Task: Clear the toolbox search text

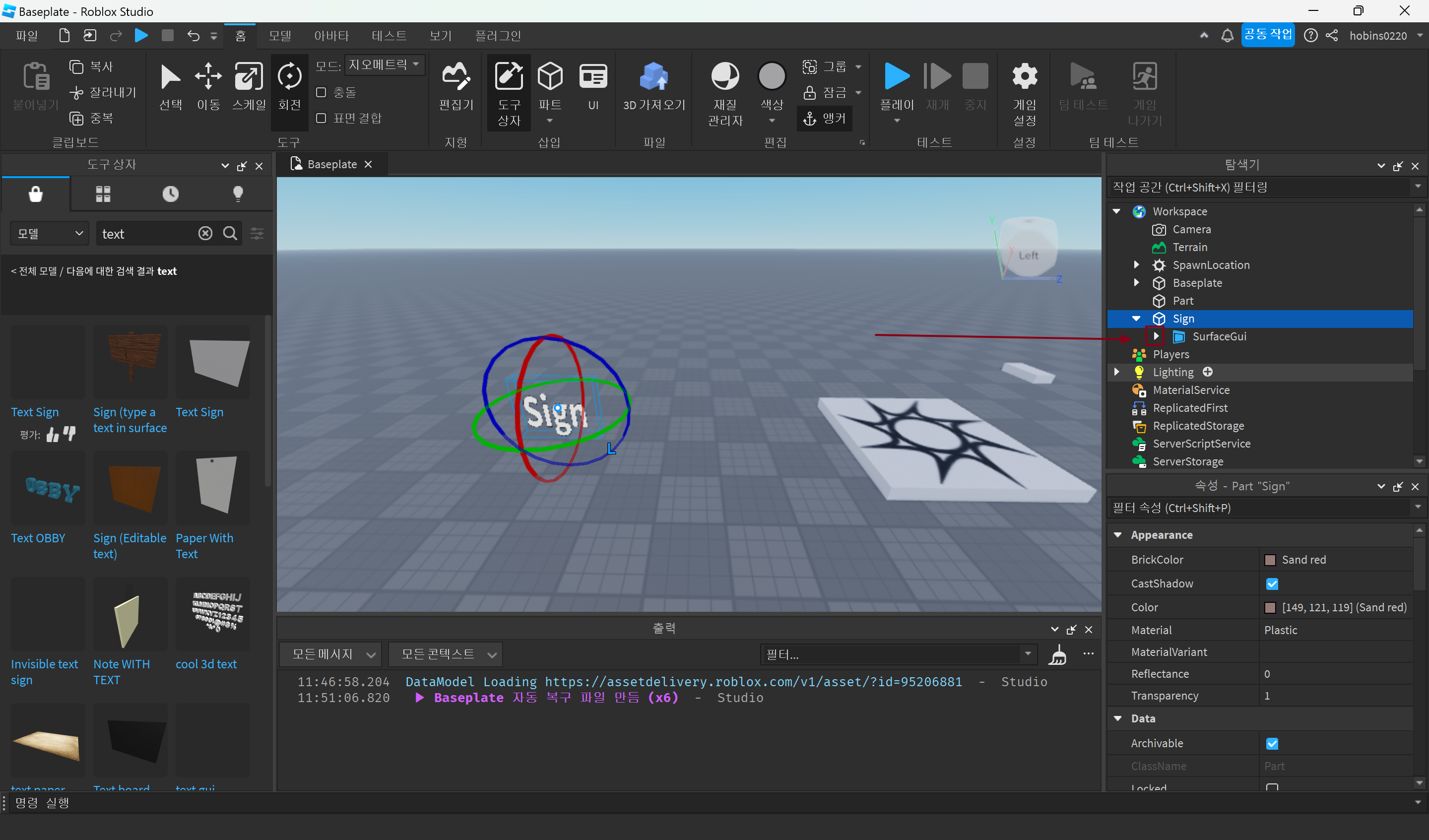Action: pyautogui.click(x=205, y=233)
